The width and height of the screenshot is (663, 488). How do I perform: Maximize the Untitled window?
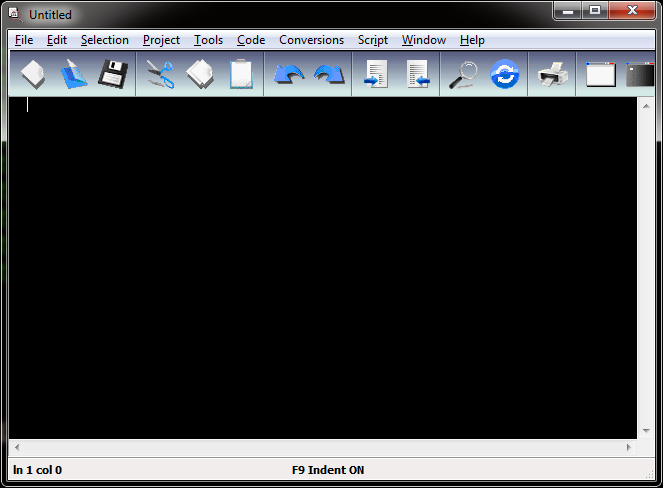[595, 10]
